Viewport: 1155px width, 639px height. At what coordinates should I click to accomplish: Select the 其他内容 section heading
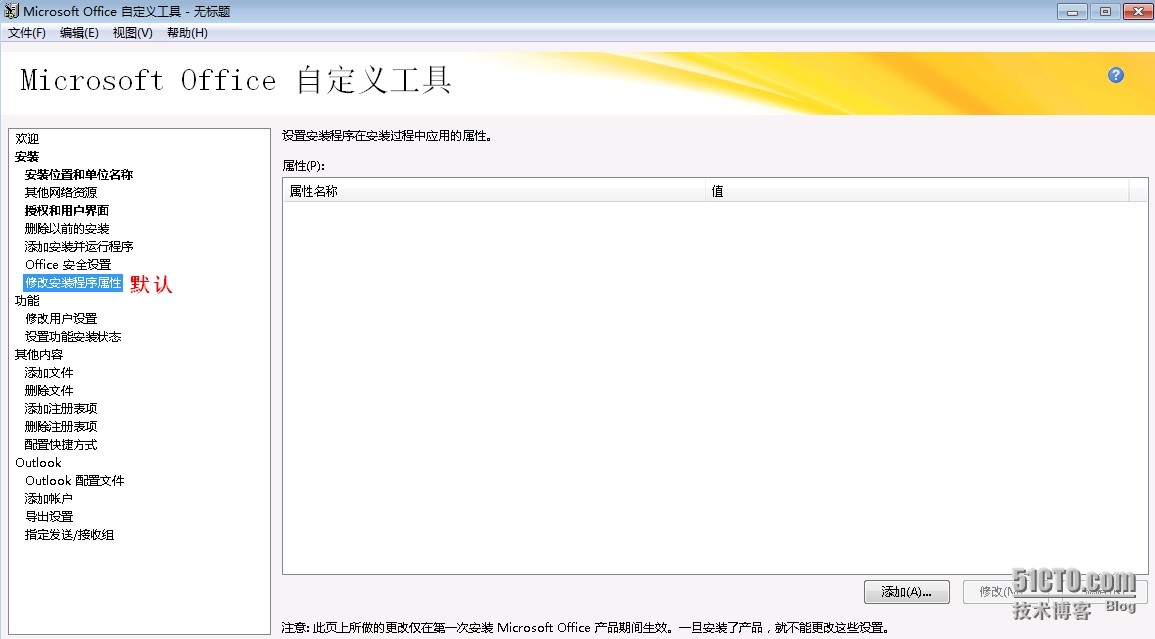pos(39,355)
